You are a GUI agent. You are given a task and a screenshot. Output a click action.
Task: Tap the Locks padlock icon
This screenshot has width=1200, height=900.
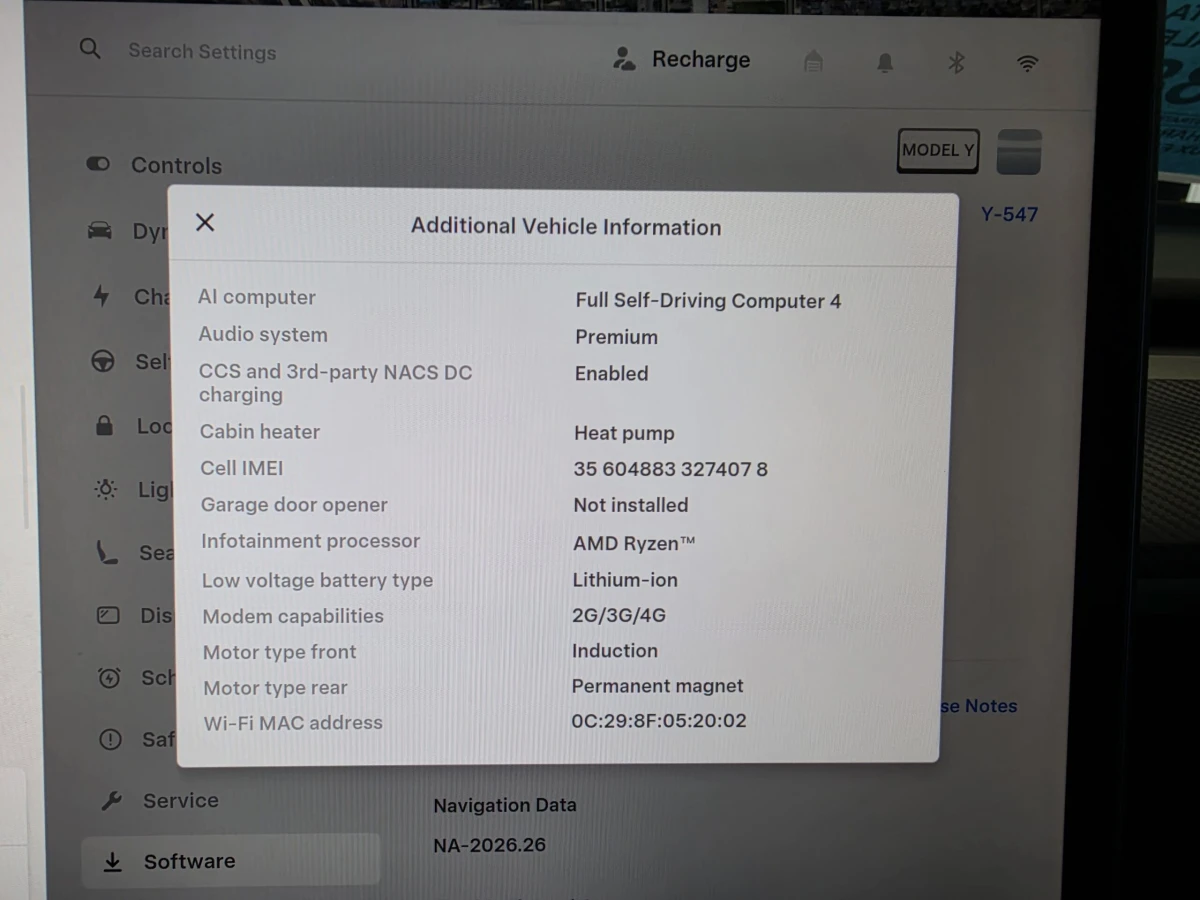[104, 426]
